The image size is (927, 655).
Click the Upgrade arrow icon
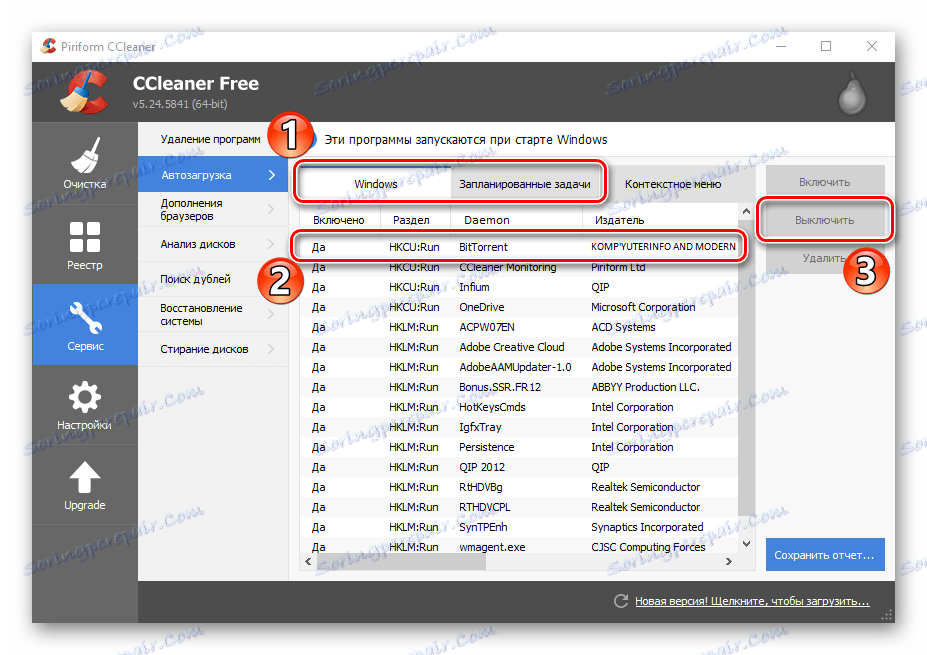85,476
